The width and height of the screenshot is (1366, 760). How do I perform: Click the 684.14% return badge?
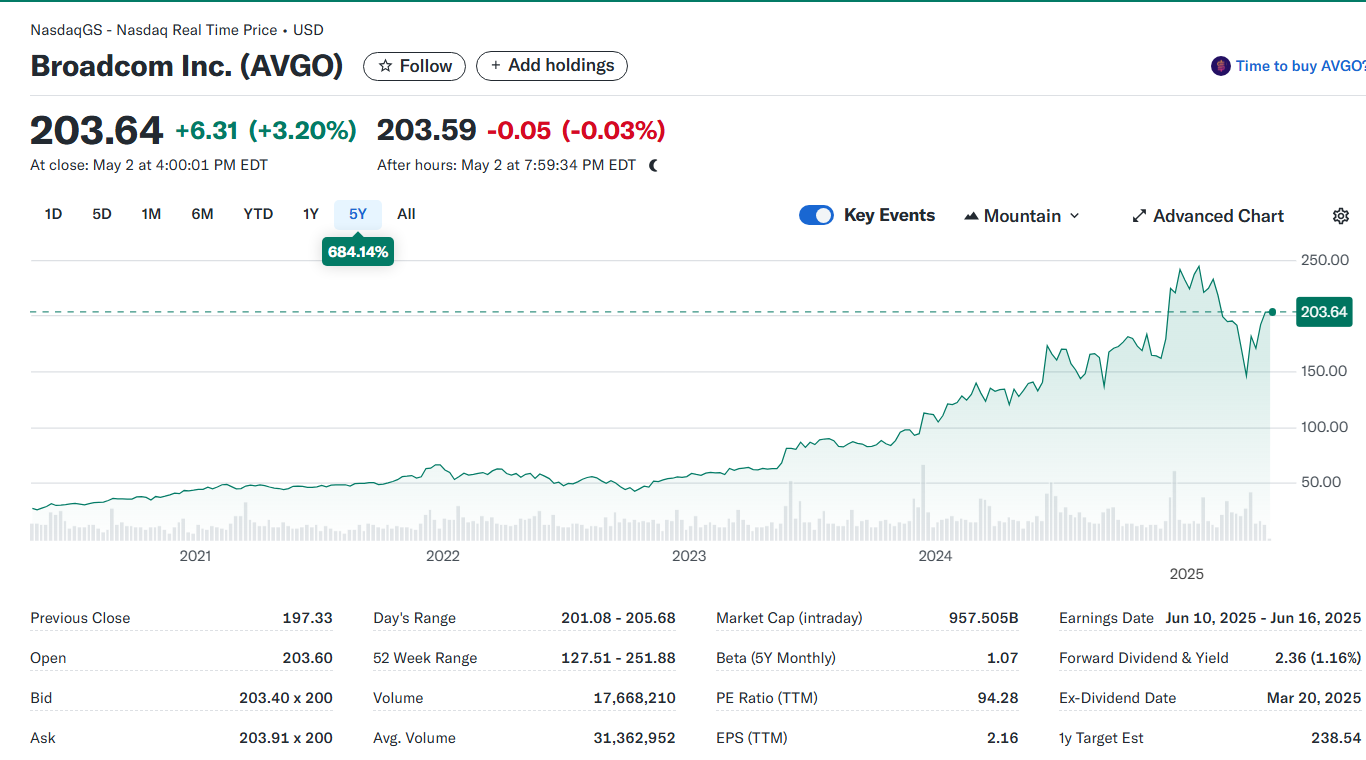click(358, 252)
